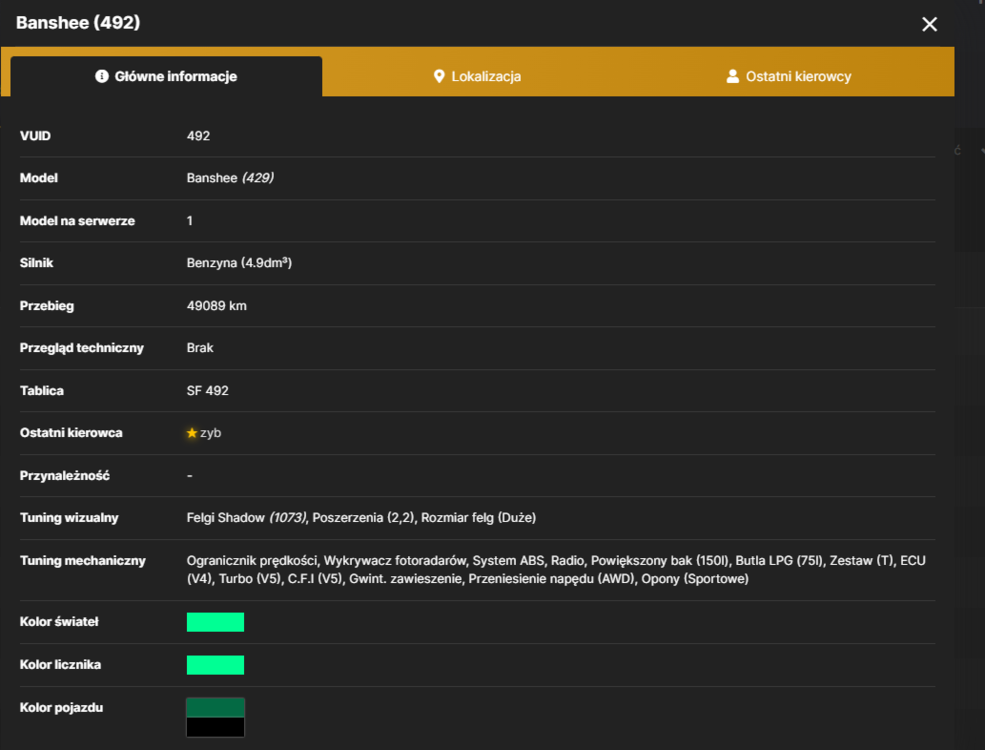
Task: Click the dialog title 'Banshee (492)'
Action: pos(78,23)
